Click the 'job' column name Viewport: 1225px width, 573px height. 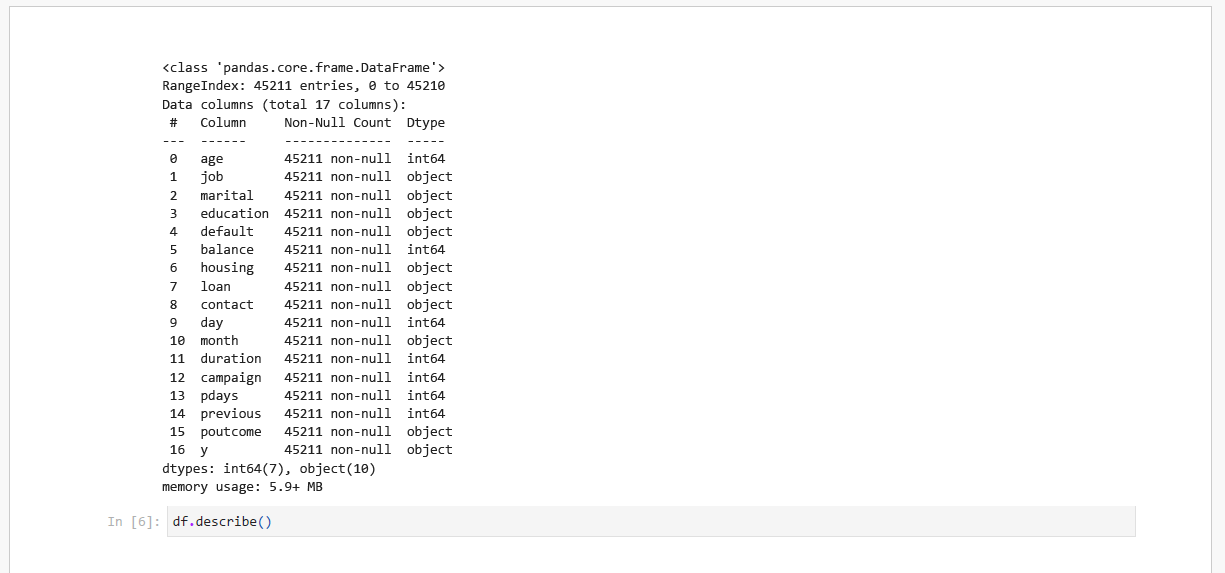tap(211, 177)
